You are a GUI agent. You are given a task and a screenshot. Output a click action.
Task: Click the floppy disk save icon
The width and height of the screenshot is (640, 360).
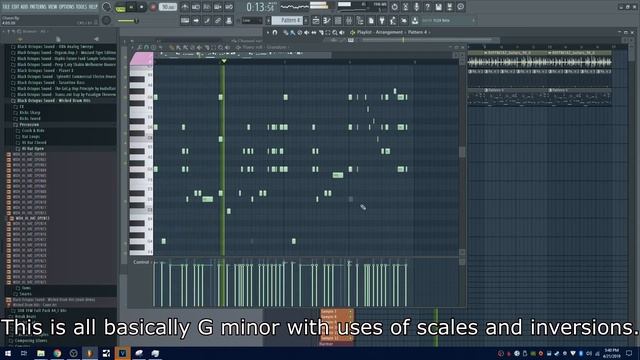coord(438,7)
